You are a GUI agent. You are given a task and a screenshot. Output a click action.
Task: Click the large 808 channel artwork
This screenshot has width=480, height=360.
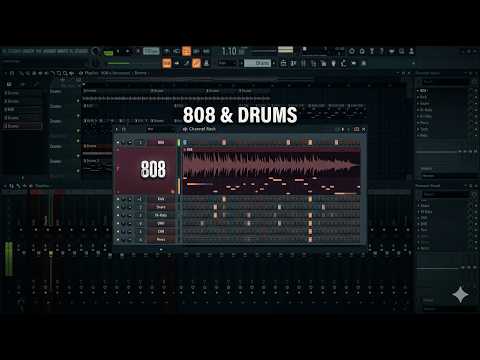coord(146,171)
